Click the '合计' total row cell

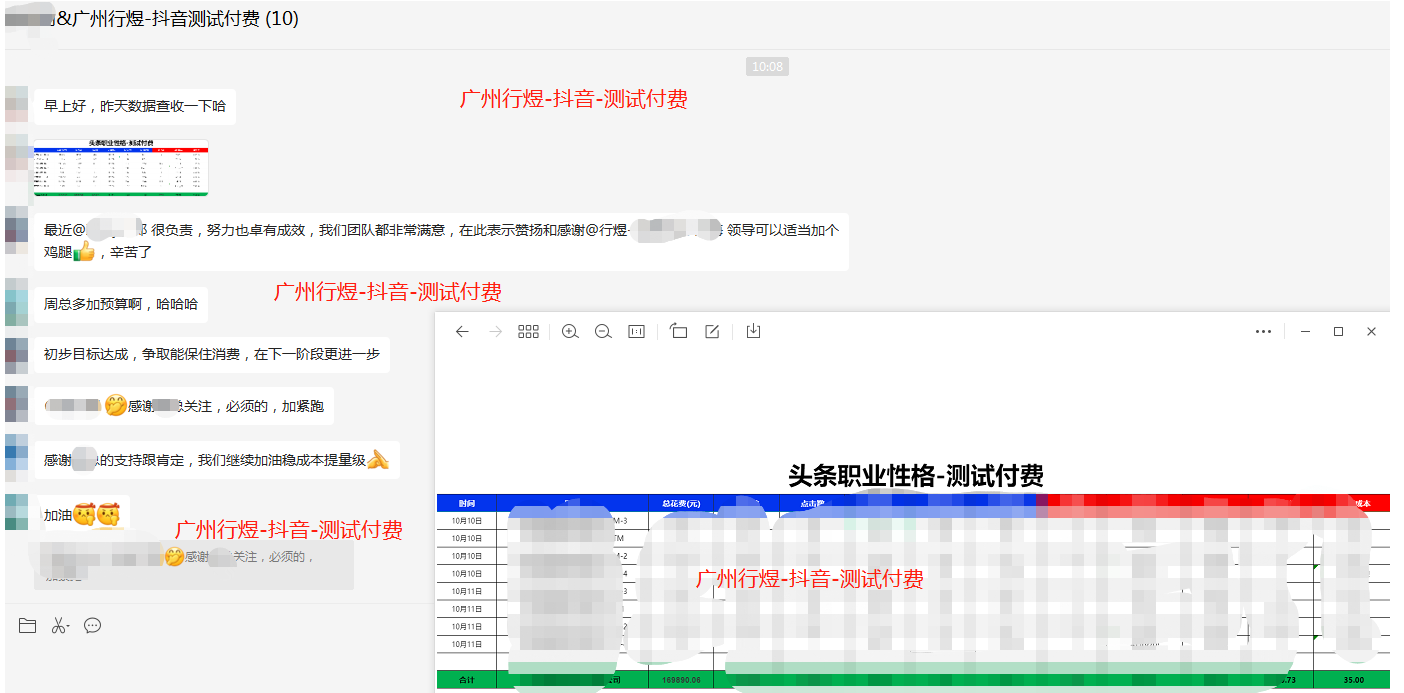[x=467, y=680]
